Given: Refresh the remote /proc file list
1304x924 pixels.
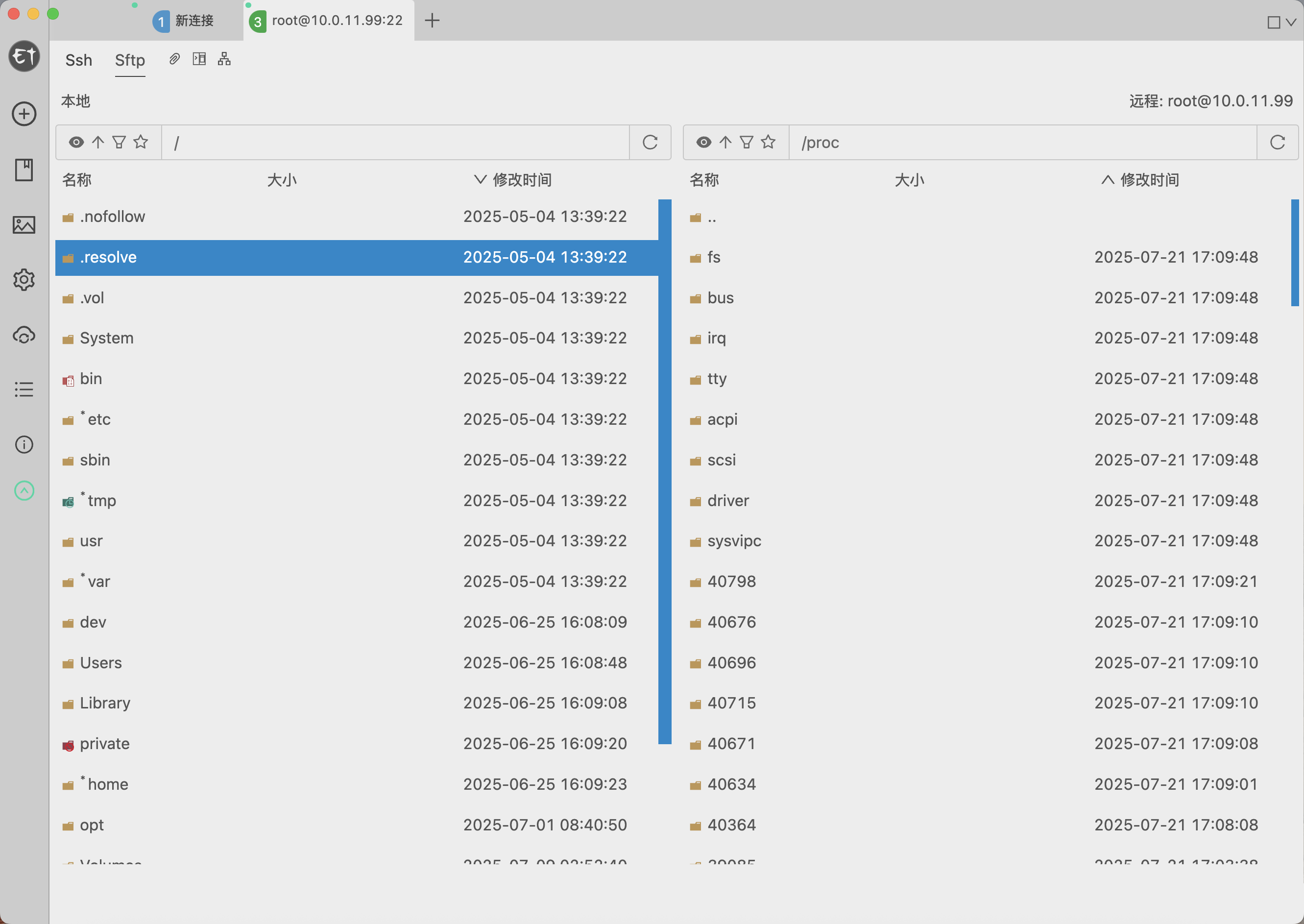Looking at the screenshot, I should tap(1277, 142).
